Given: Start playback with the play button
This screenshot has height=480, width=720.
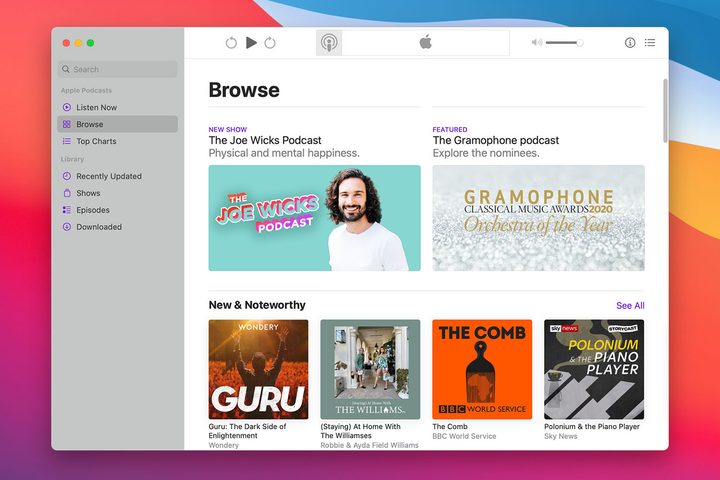Looking at the screenshot, I should point(251,43).
